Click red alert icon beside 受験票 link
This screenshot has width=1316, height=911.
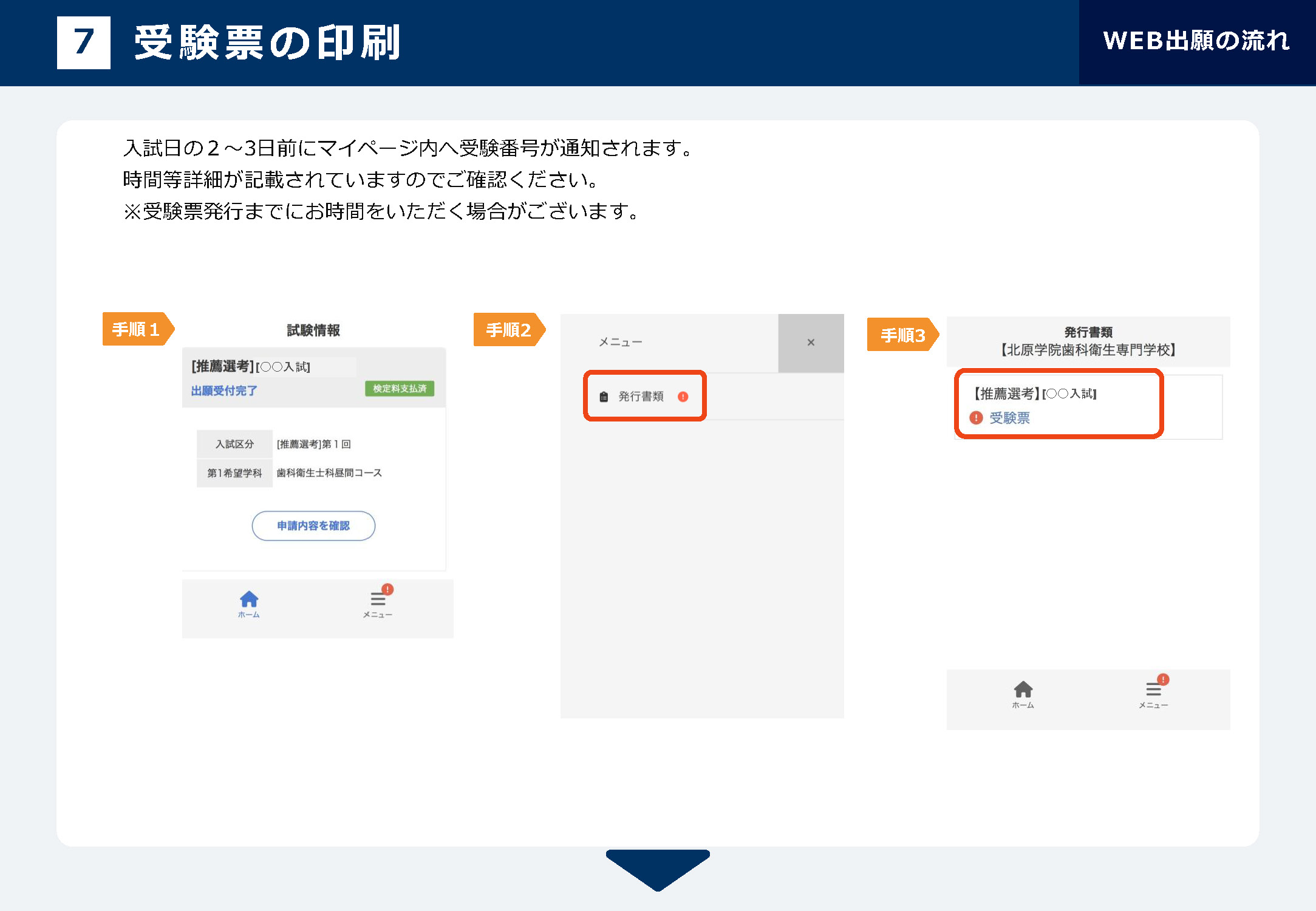976,418
